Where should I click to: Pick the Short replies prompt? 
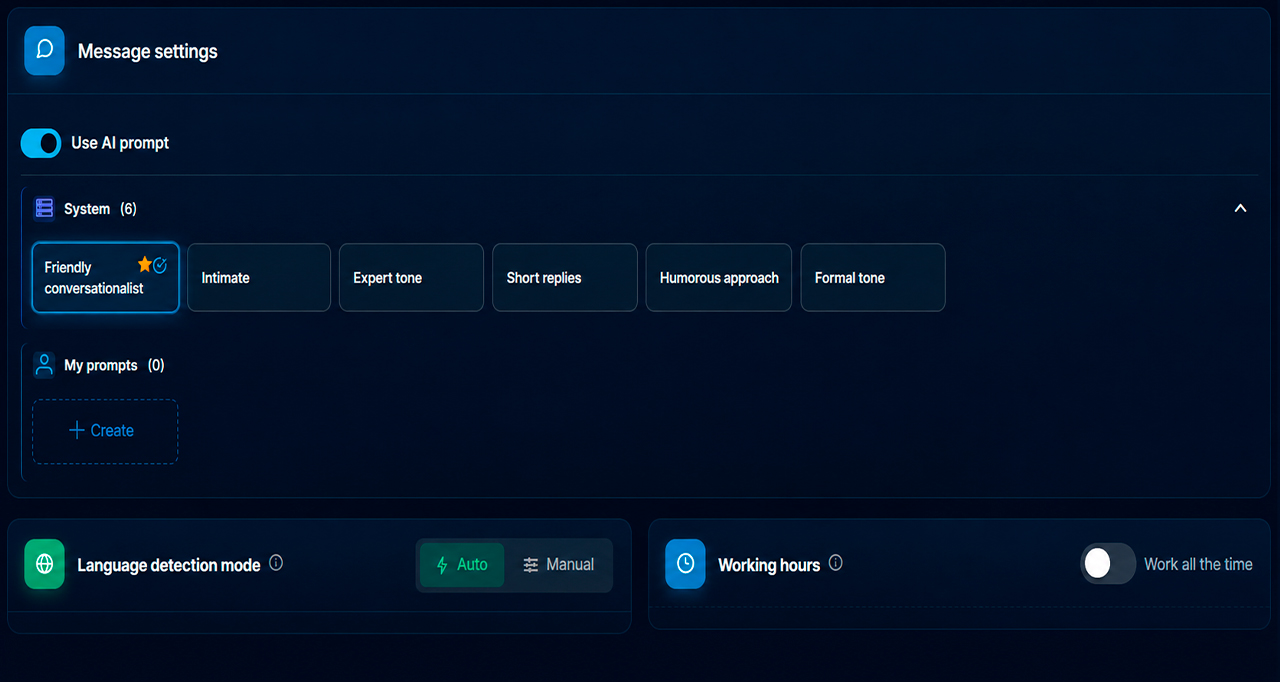pyautogui.click(x=565, y=278)
